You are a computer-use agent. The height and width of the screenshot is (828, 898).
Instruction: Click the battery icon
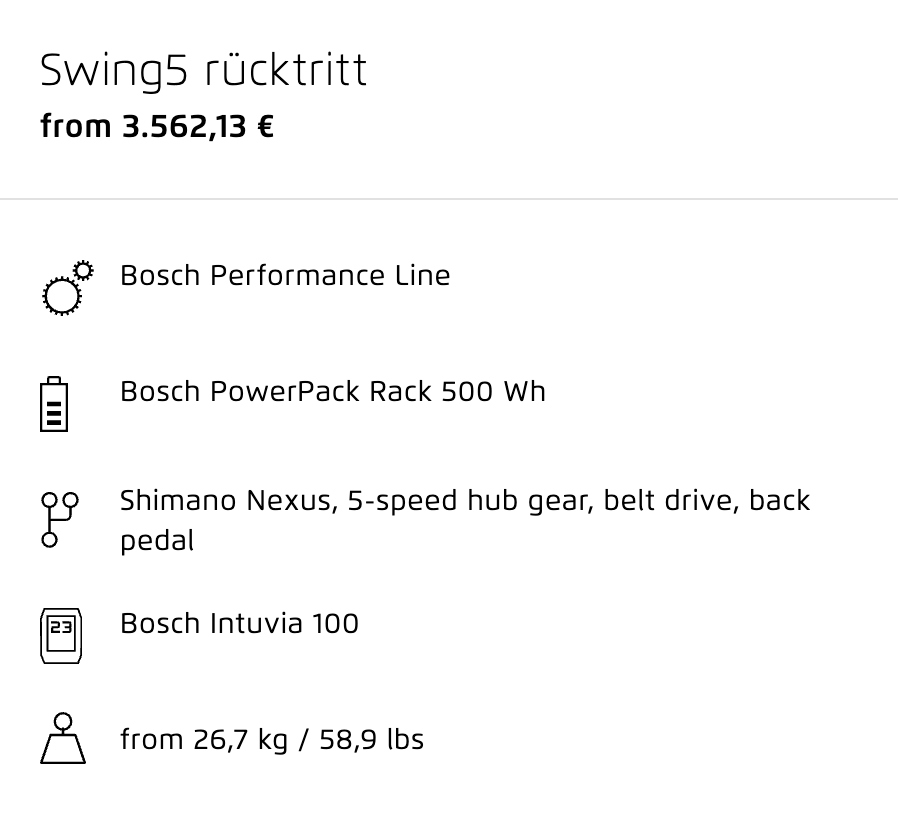54,404
